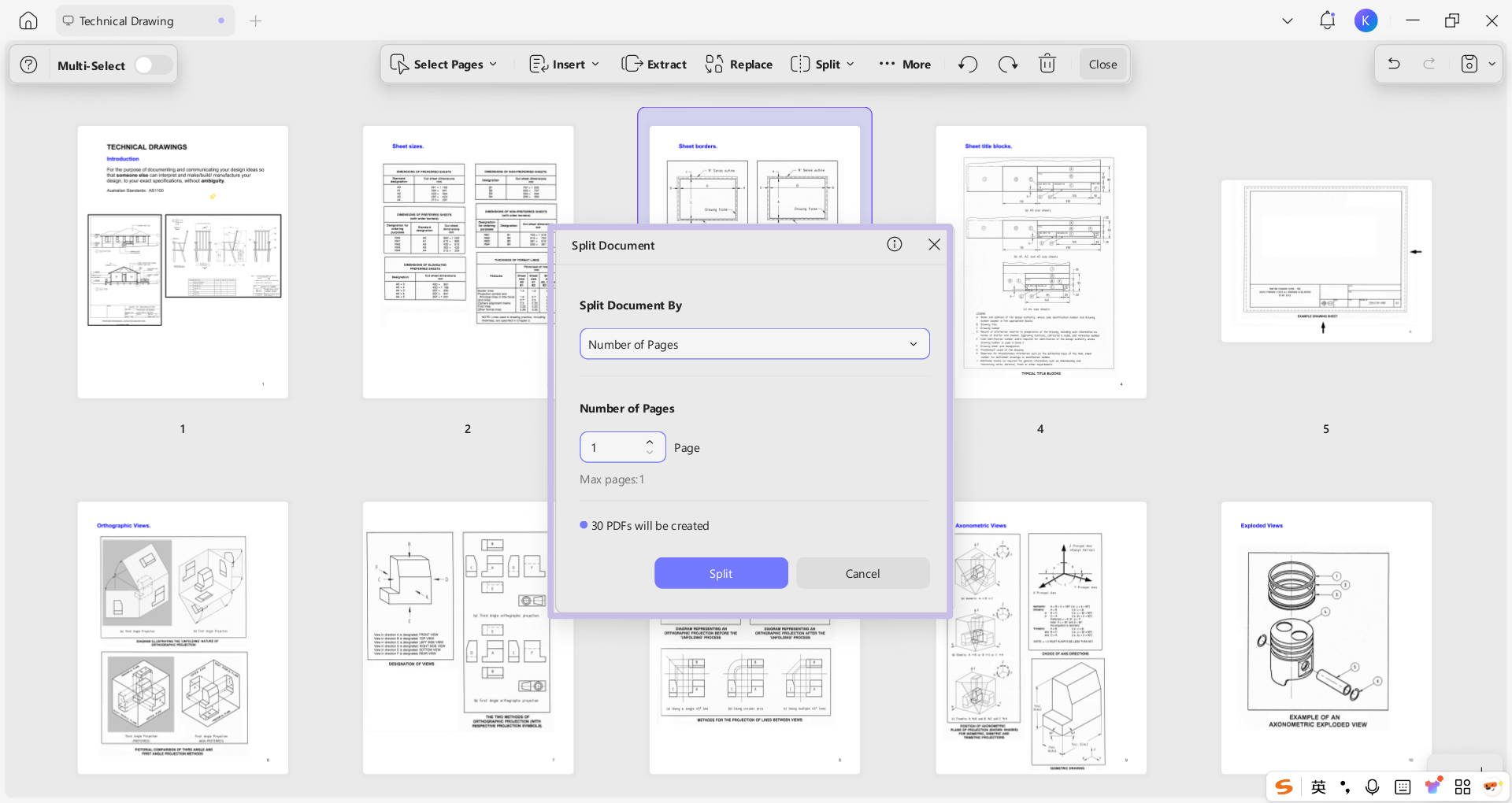Open the K user profile avatar
Screen dimensions: 1512x803
tap(1366, 20)
